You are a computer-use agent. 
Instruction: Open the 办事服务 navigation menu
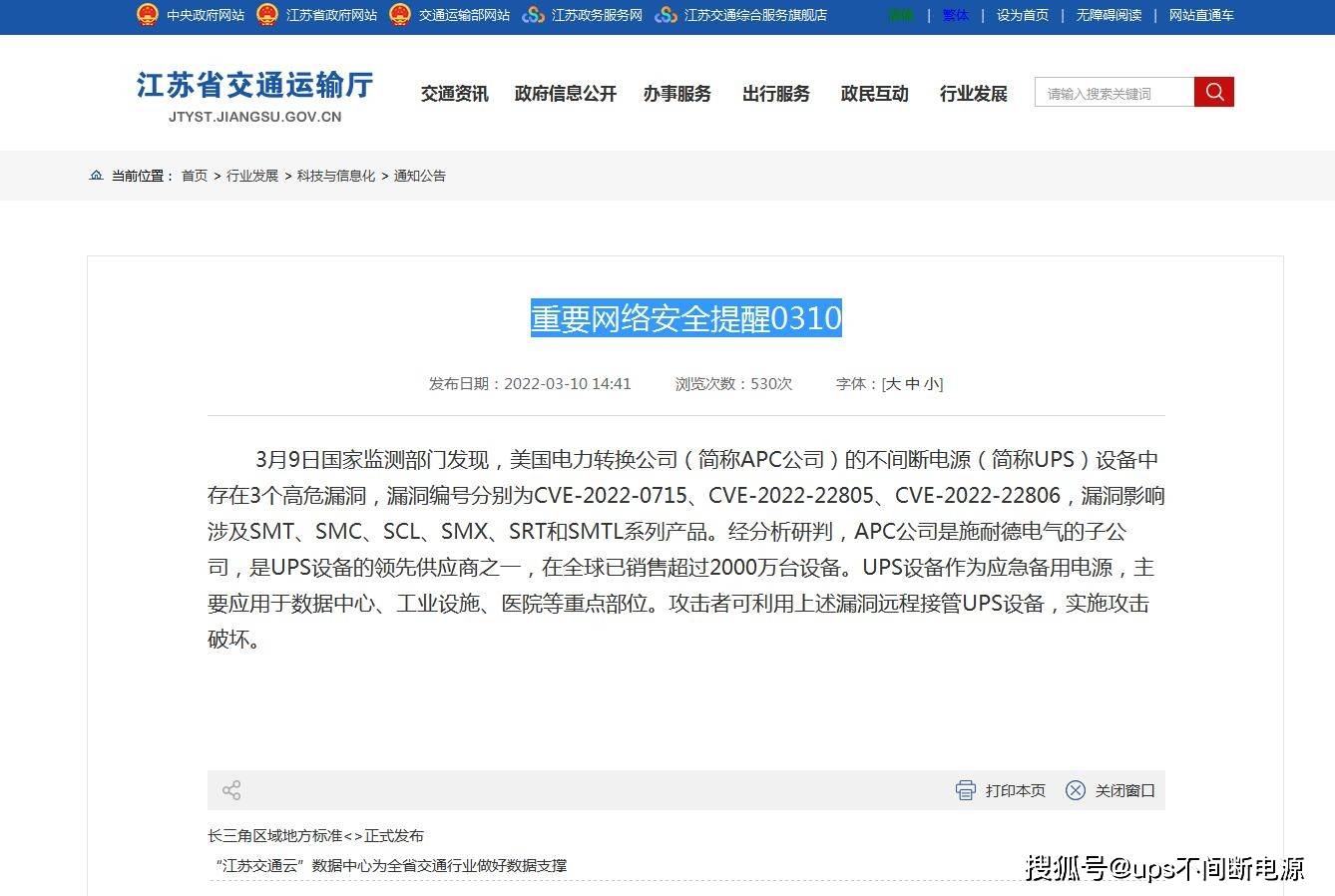677,93
